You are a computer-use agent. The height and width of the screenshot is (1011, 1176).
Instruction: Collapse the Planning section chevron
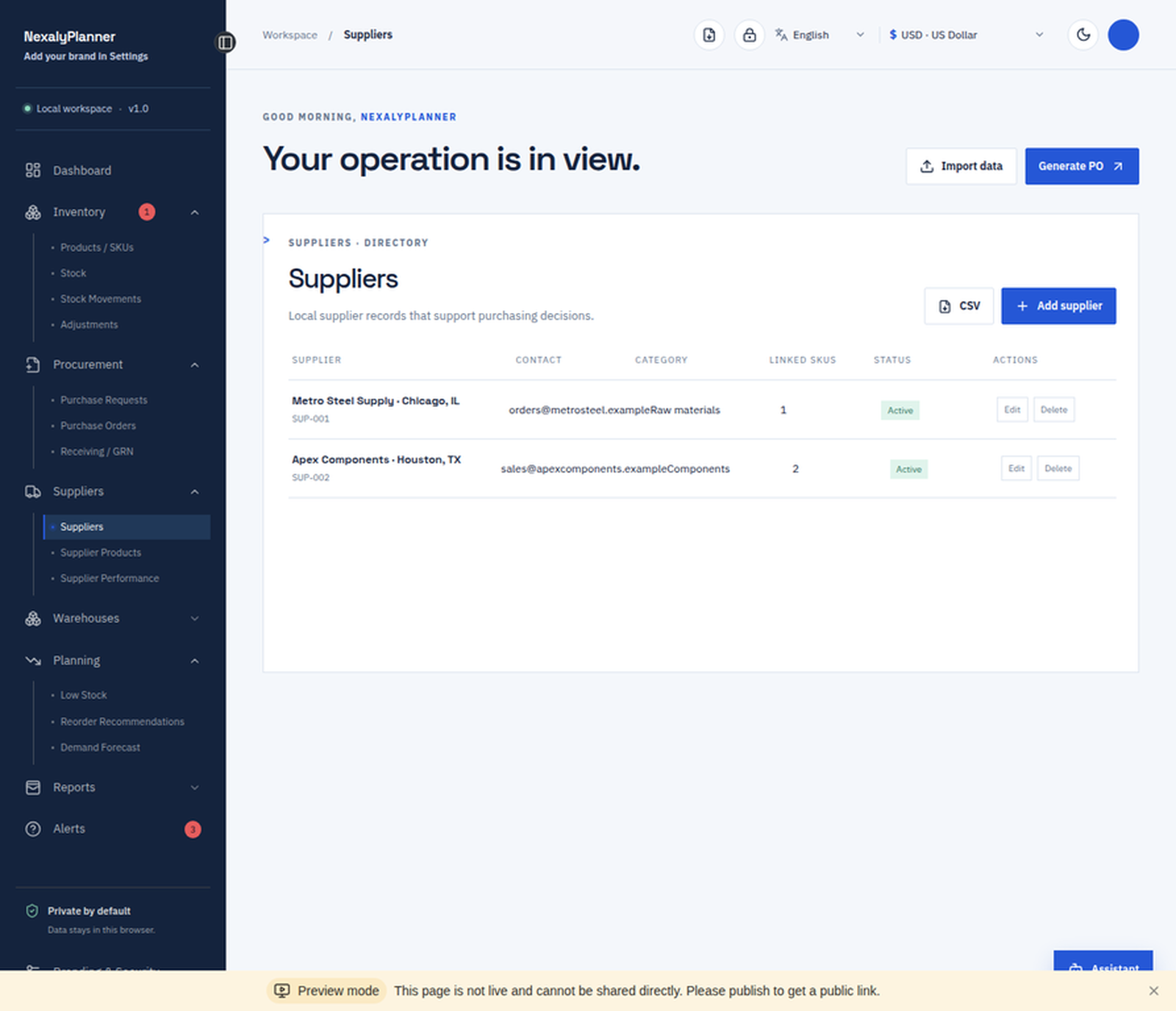tap(195, 661)
